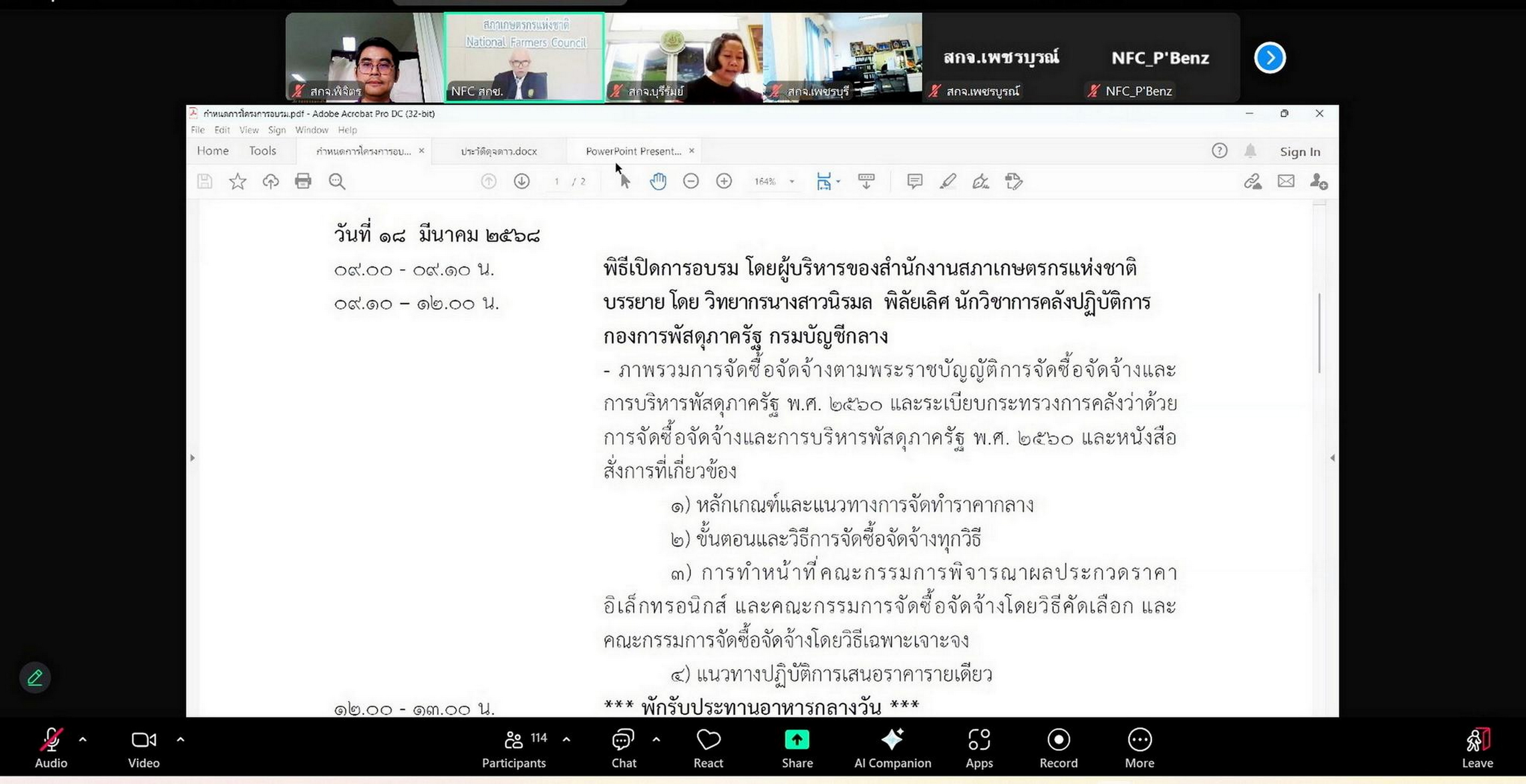1526x784 pixels.
Task: Select the NFC_P'Benz participant tile
Action: point(1160,57)
